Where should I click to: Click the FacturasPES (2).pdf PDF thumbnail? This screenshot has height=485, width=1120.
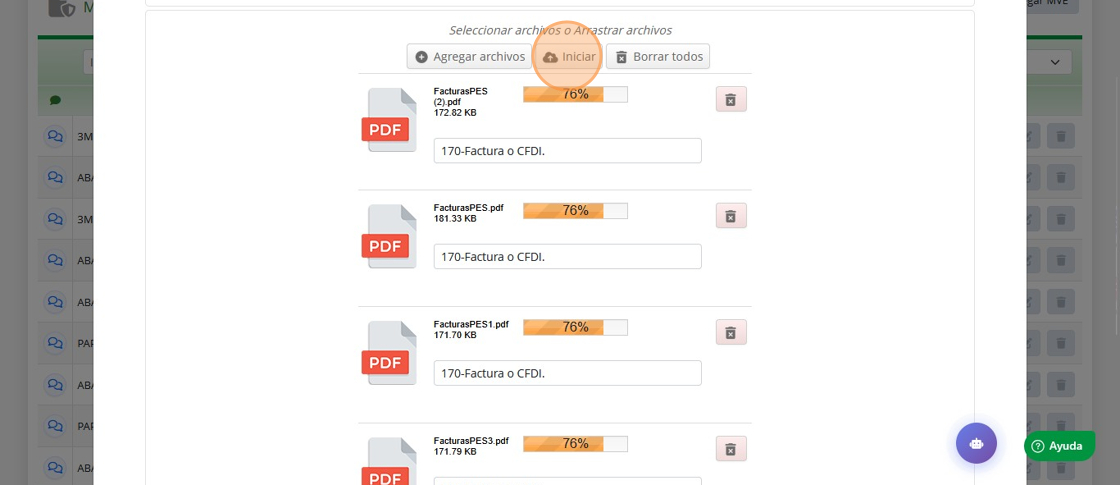(388, 121)
